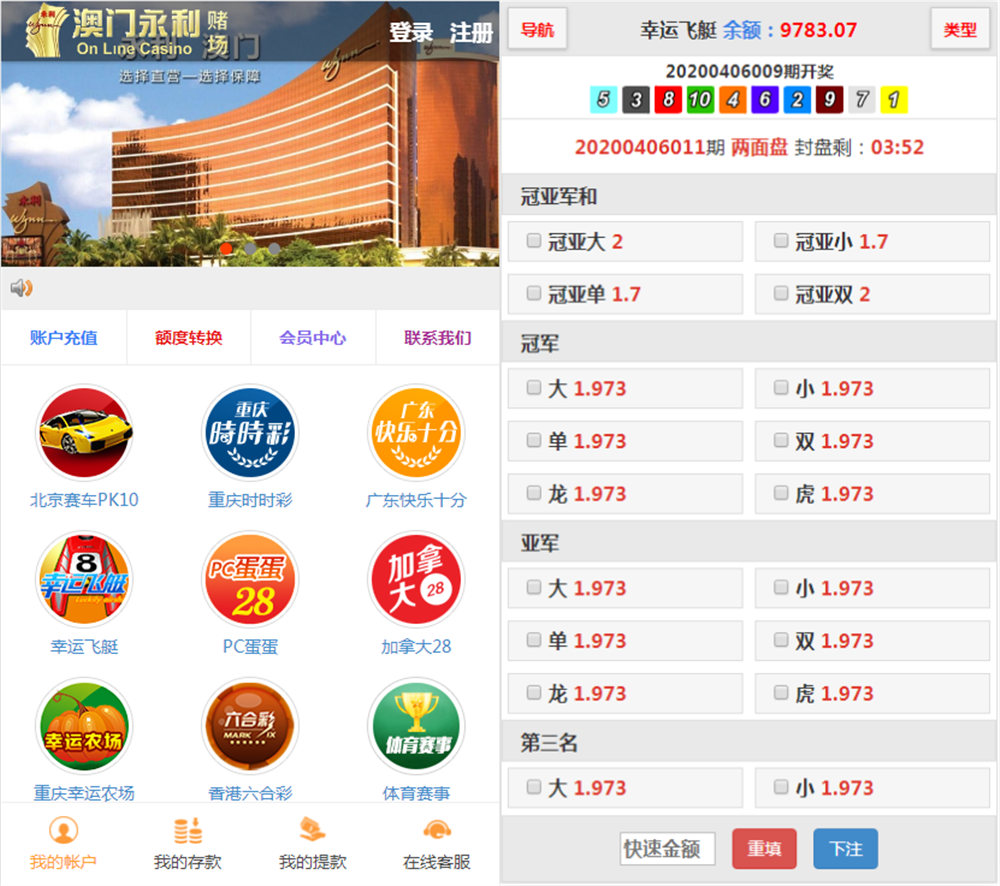The height and width of the screenshot is (886, 1000).
Task: Click the red 重填 reset button
Action: pos(764,849)
